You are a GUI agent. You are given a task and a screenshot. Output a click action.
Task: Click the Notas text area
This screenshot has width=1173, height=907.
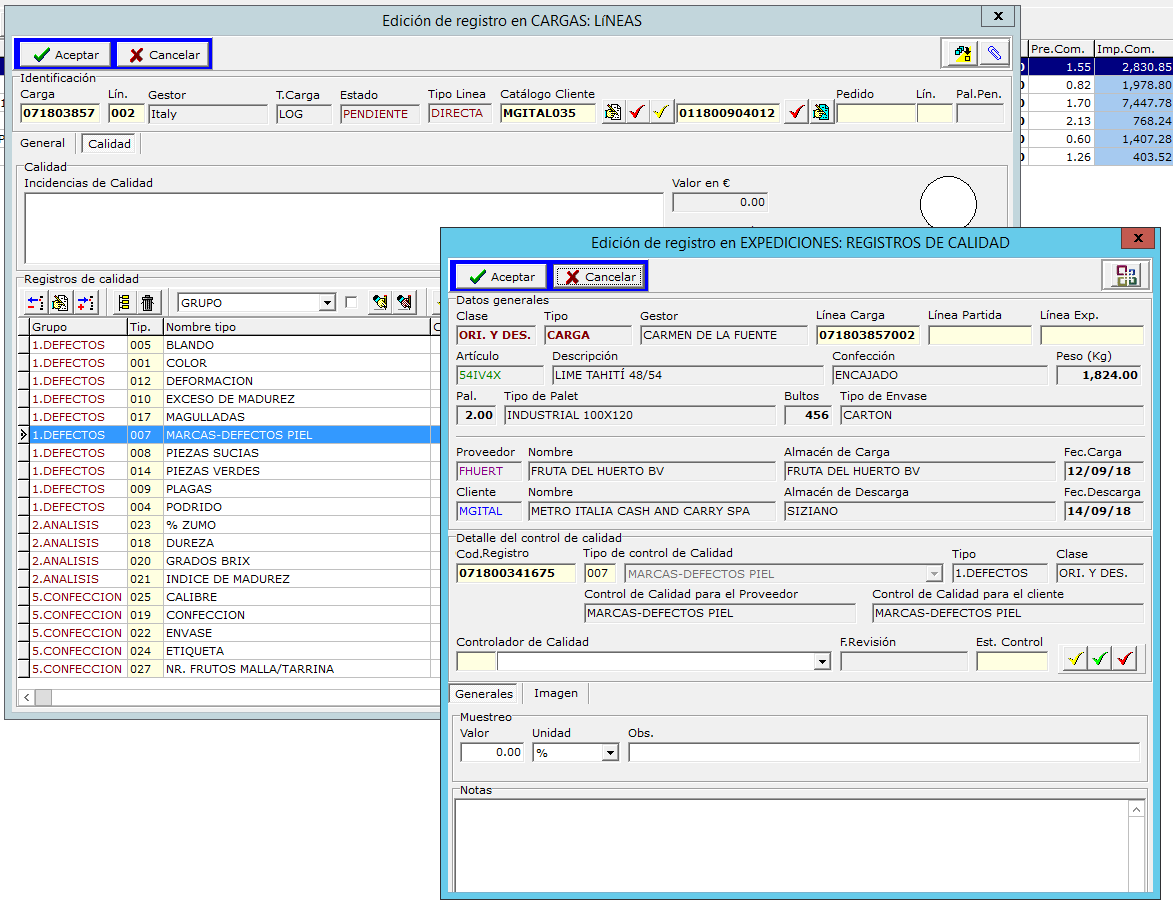coord(800,845)
